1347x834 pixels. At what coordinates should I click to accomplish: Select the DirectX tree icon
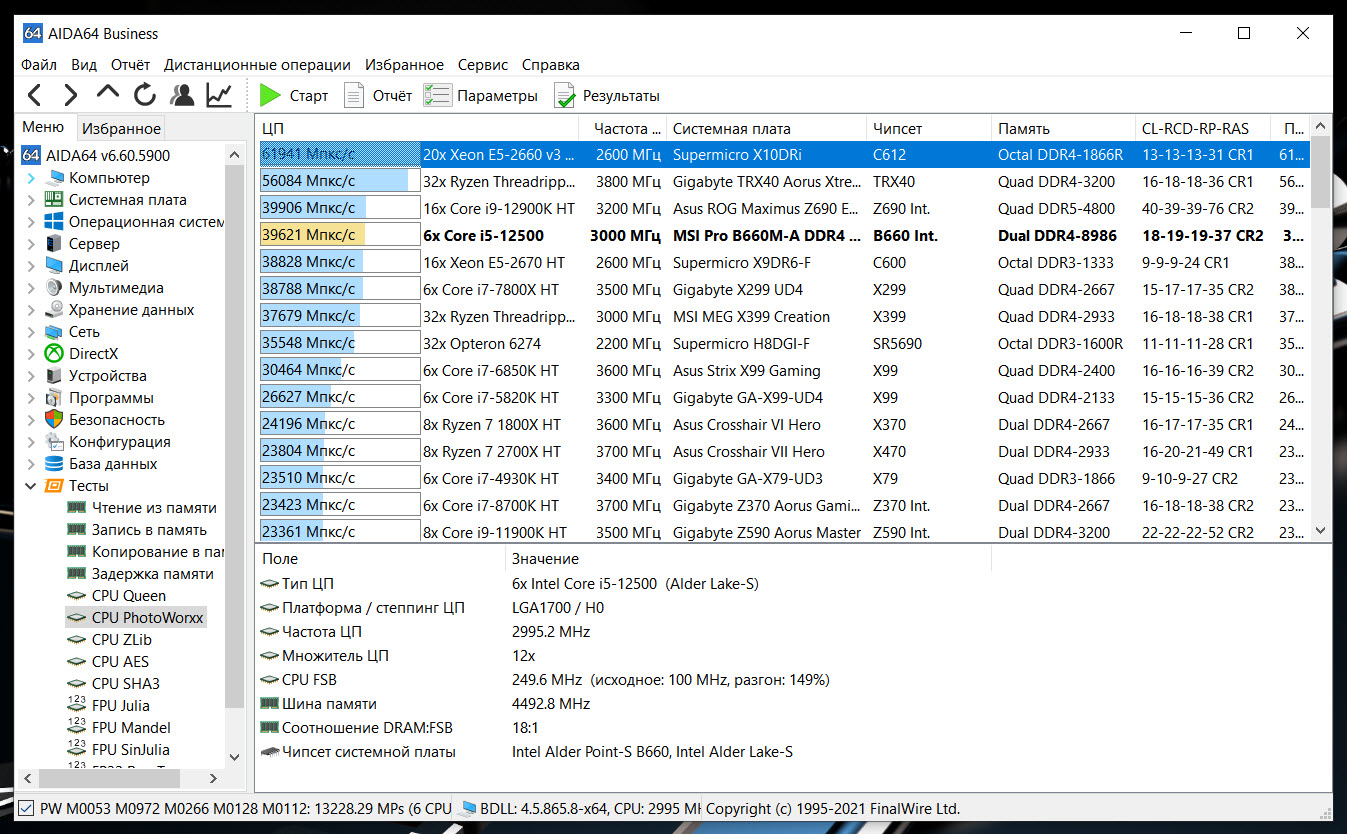click(54, 354)
